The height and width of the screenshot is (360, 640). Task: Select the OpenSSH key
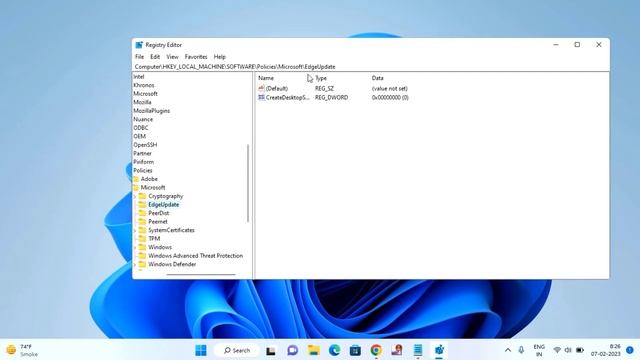(145, 145)
